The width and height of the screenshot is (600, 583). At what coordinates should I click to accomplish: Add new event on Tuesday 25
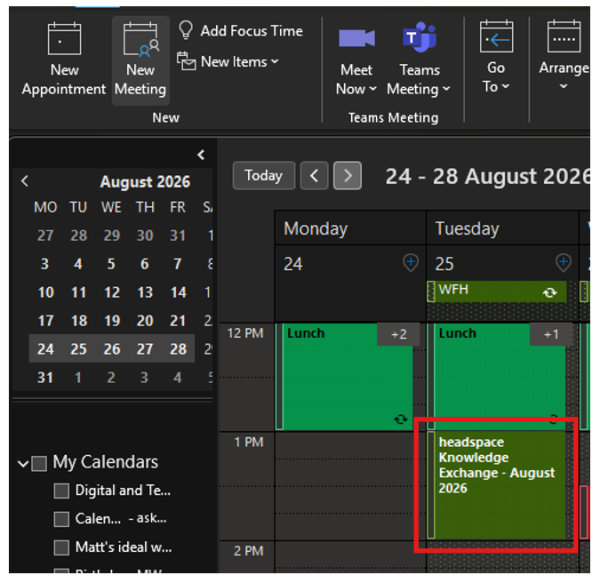(563, 263)
